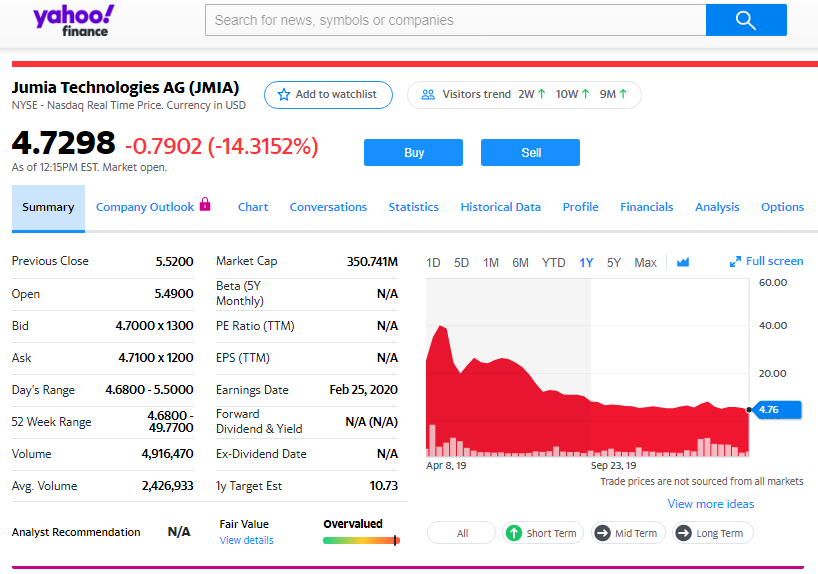Image resolution: width=818 pixels, height=574 pixels.
Task: Set chart range to Max
Action: (645, 262)
